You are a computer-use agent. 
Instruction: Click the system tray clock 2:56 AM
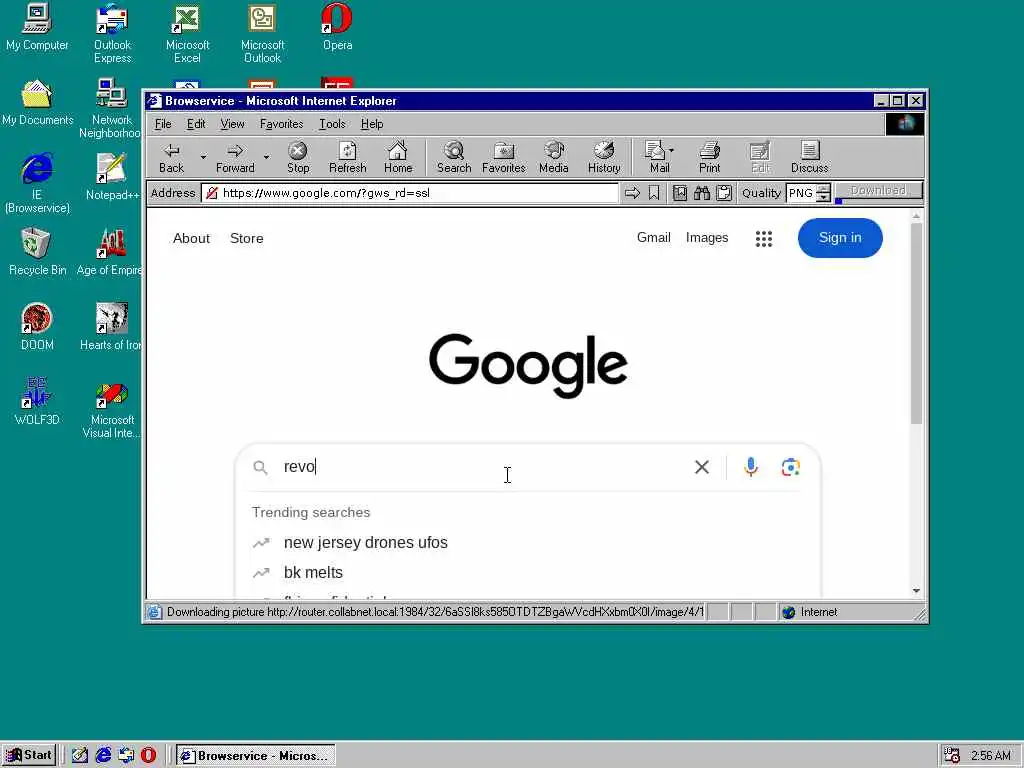991,756
